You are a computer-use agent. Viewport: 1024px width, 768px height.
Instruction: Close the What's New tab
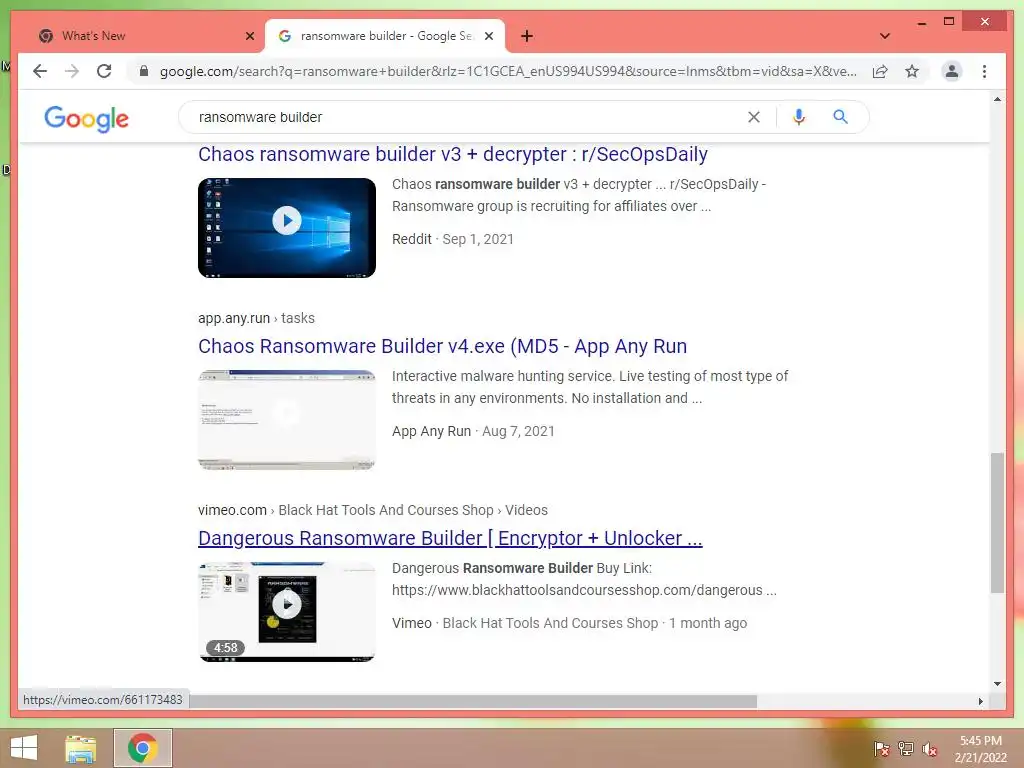tap(249, 36)
